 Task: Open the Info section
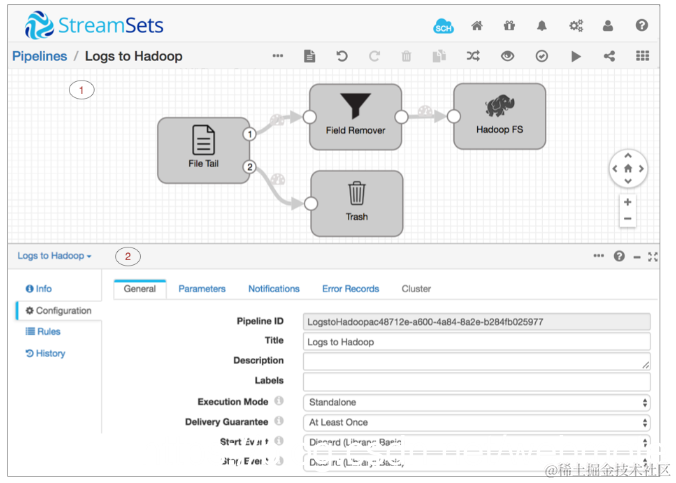pyautogui.click(x=39, y=289)
